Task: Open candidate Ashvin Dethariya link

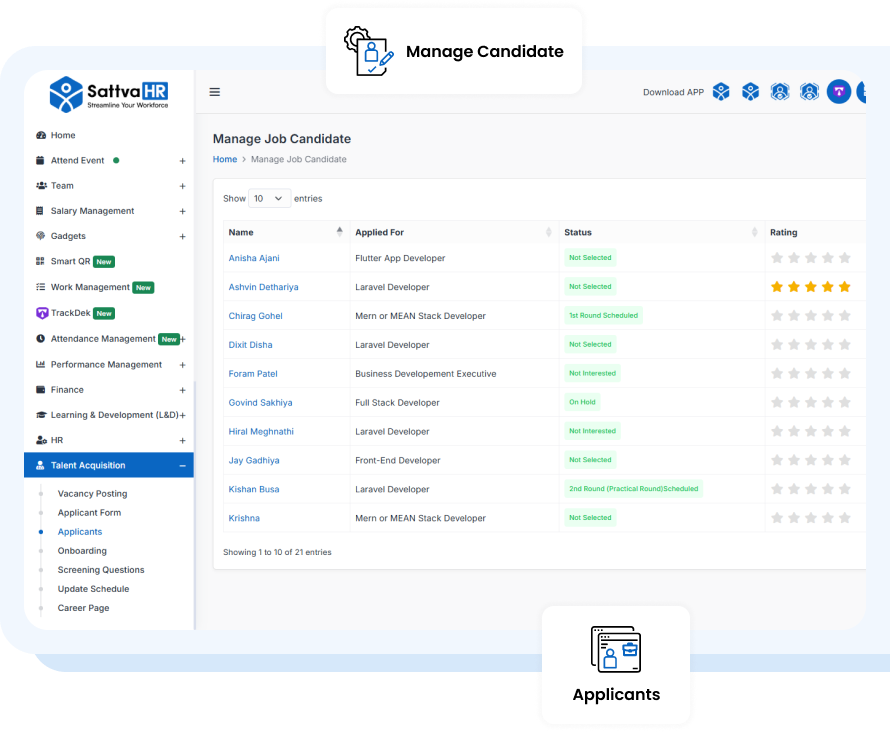Action: tap(263, 287)
